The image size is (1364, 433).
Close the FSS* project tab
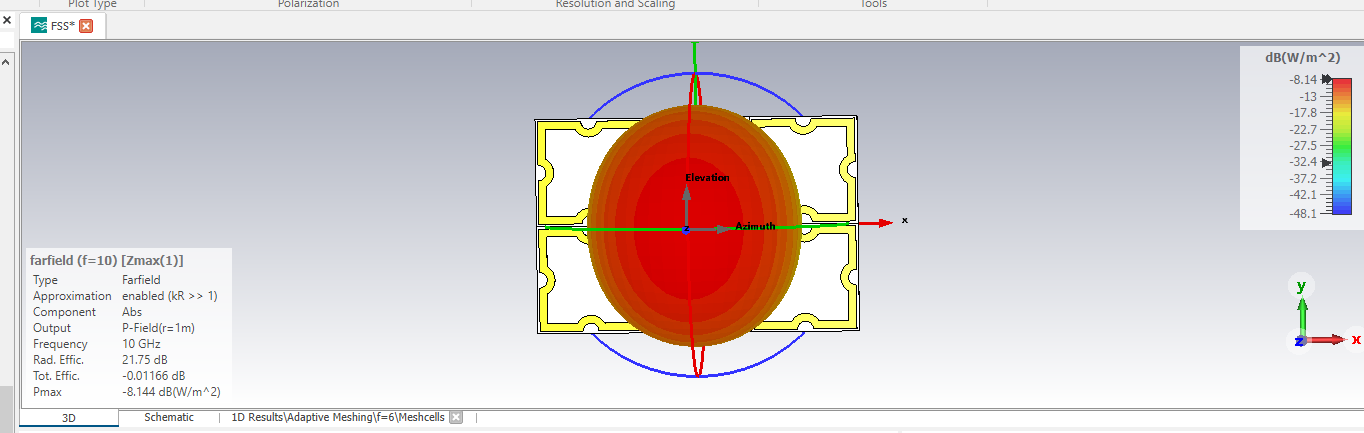[x=86, y=26]
